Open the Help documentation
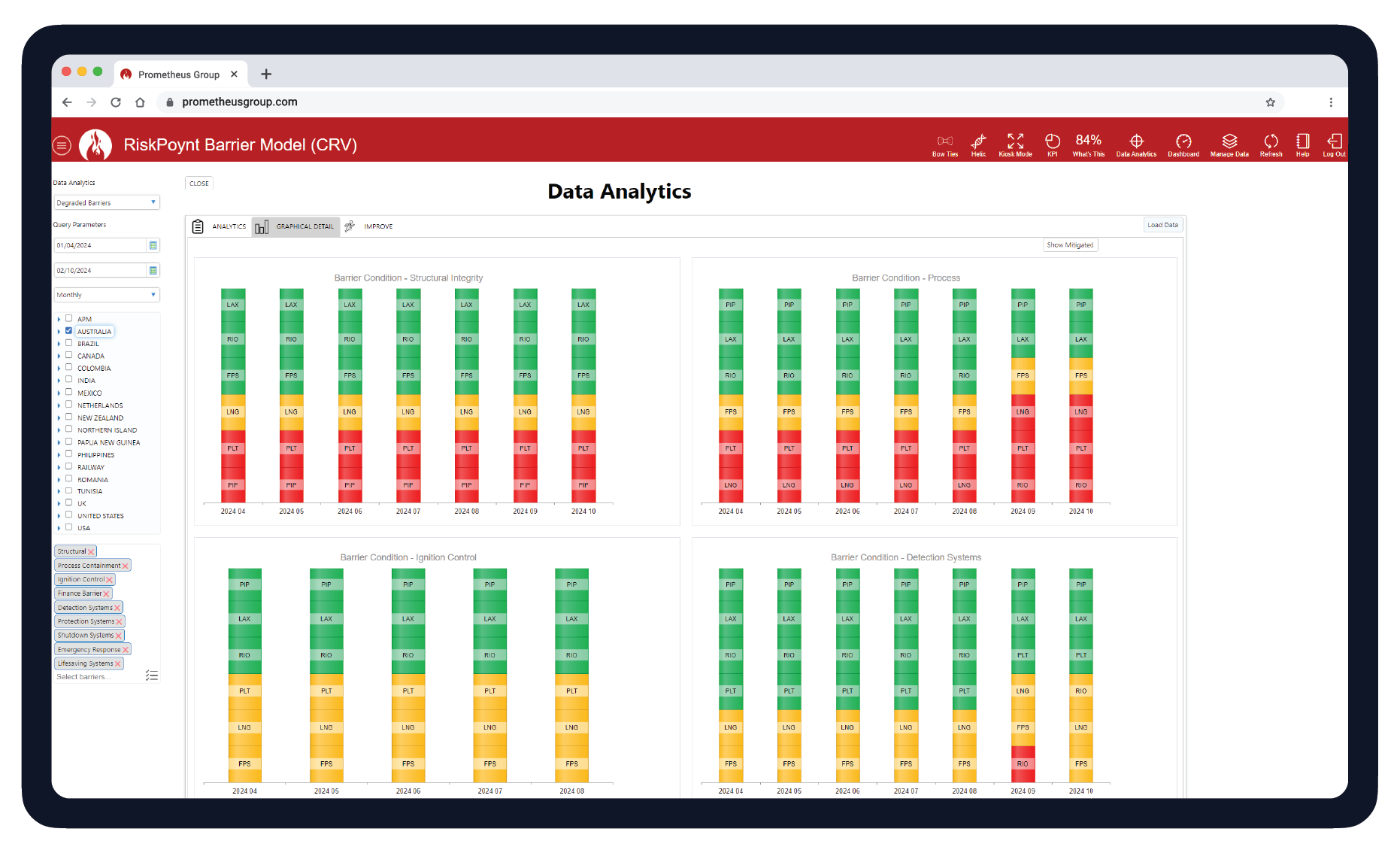Viewport: 1400px width, 853px height. coord(1303,144)
